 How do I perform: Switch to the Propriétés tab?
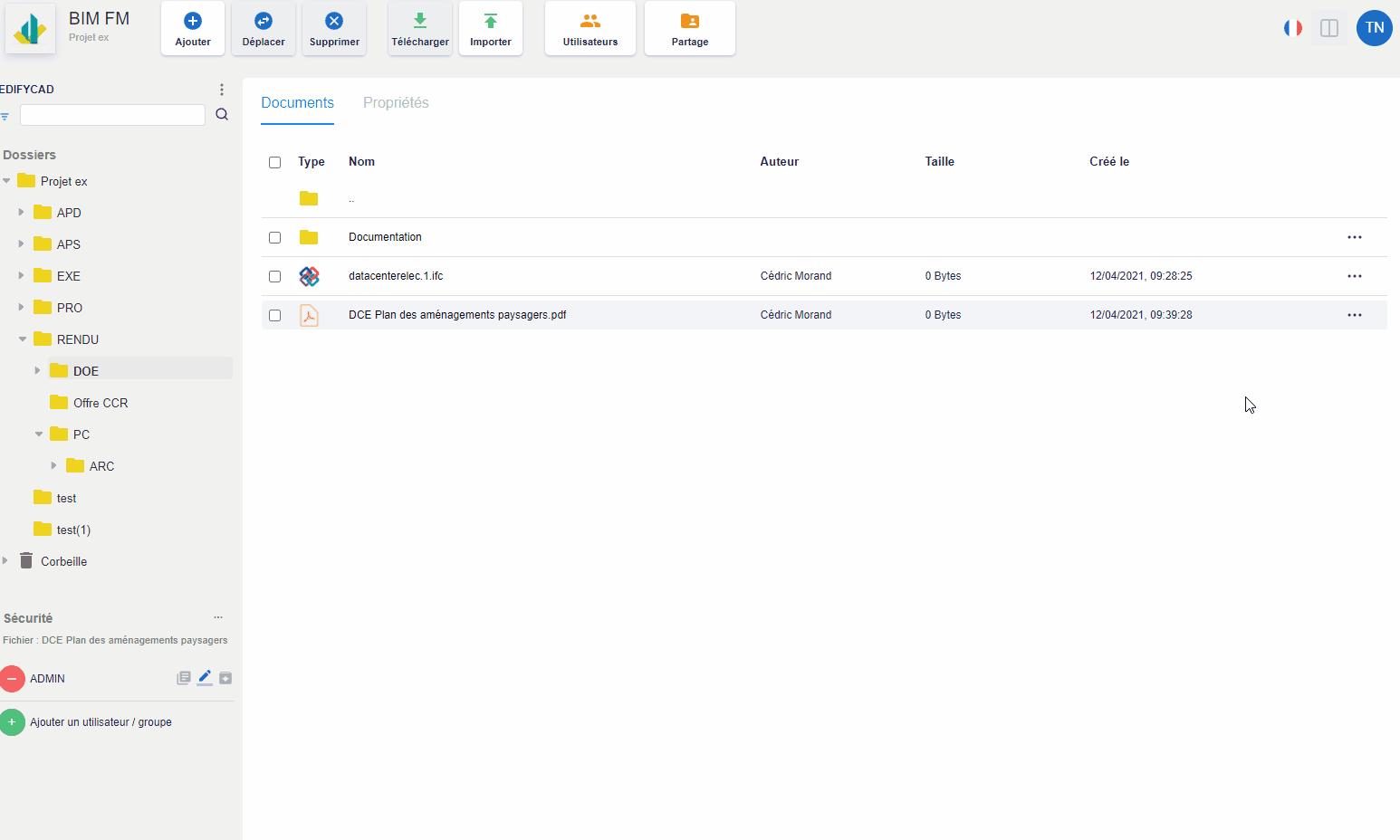(x=396, y=103)
